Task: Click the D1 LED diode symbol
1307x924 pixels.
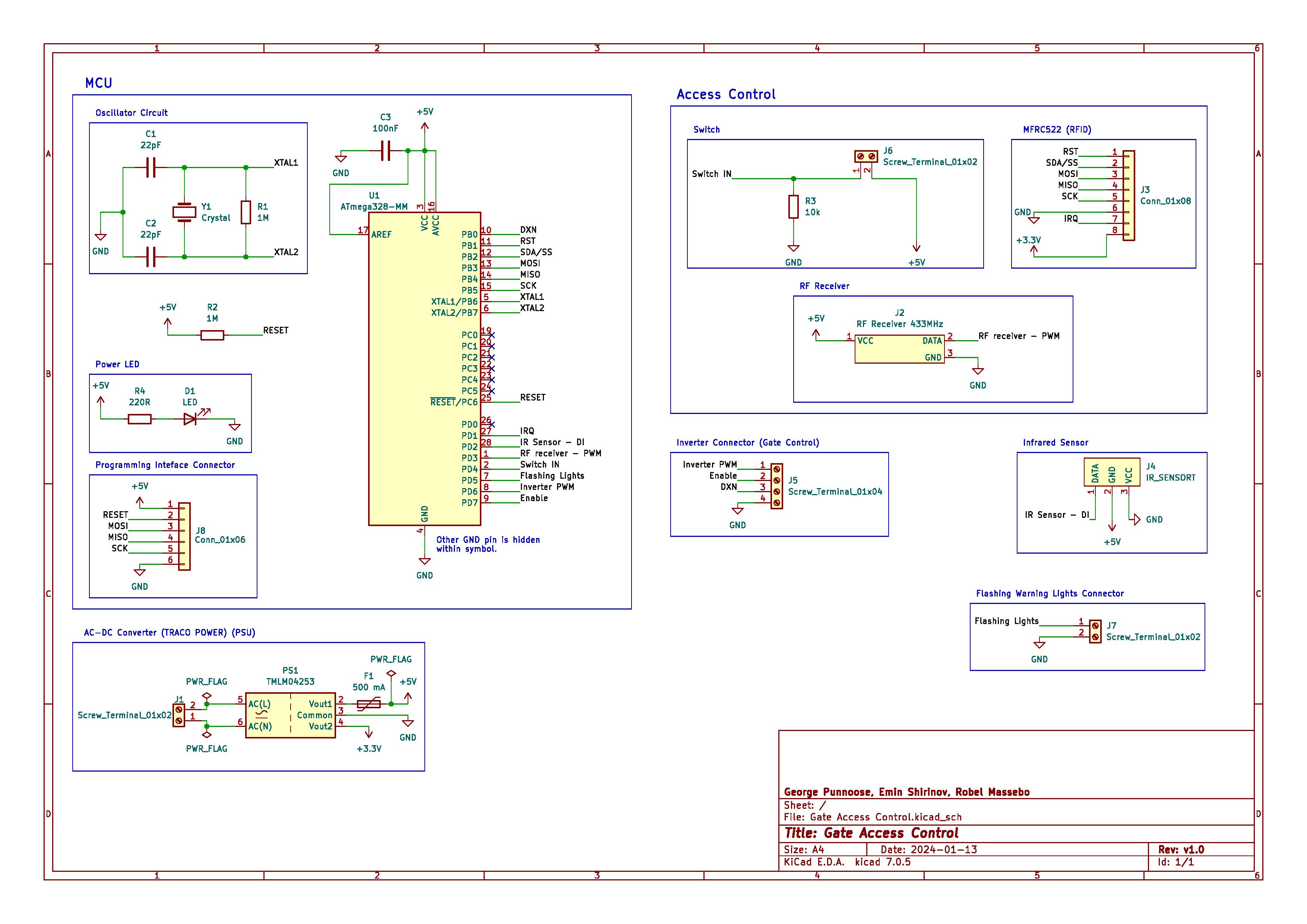Action: click(191, 419)
